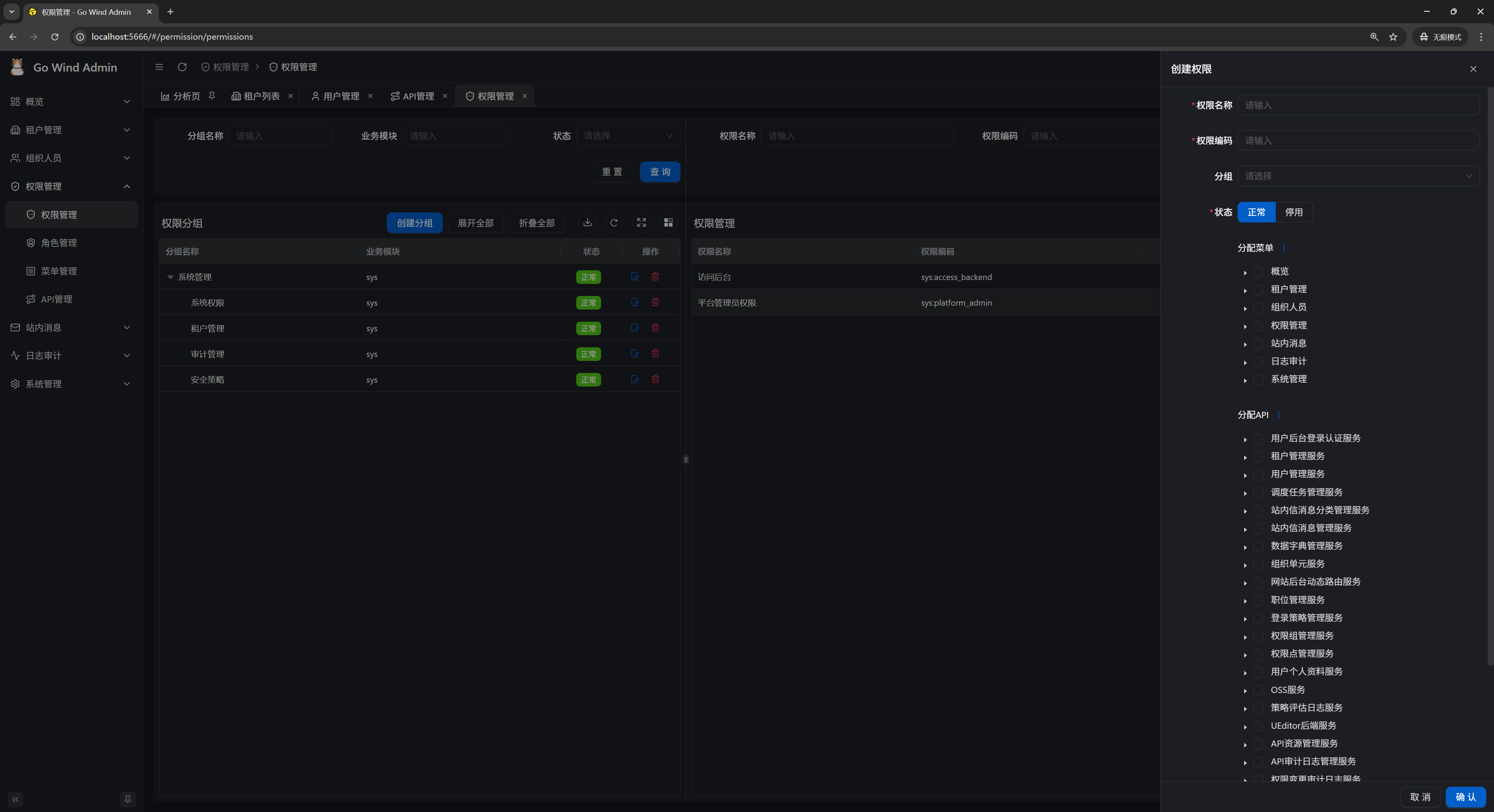Check the 调度任务管理服务 API checkbox
Image resolution: width=1494 pixels, height=812 pixels.
(x=1258, y=493)
